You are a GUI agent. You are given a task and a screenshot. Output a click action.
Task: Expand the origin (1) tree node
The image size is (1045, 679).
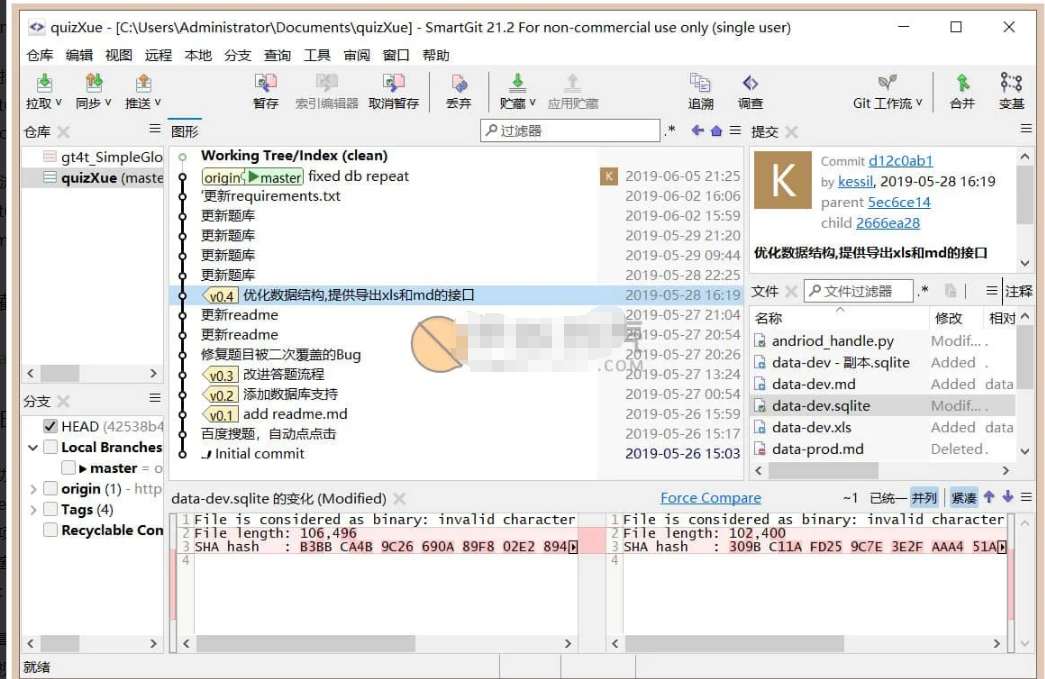(33, 488)
